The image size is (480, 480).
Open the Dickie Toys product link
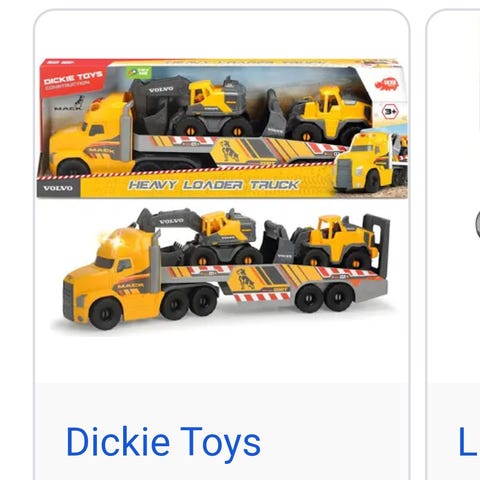[x=163, y=443]
